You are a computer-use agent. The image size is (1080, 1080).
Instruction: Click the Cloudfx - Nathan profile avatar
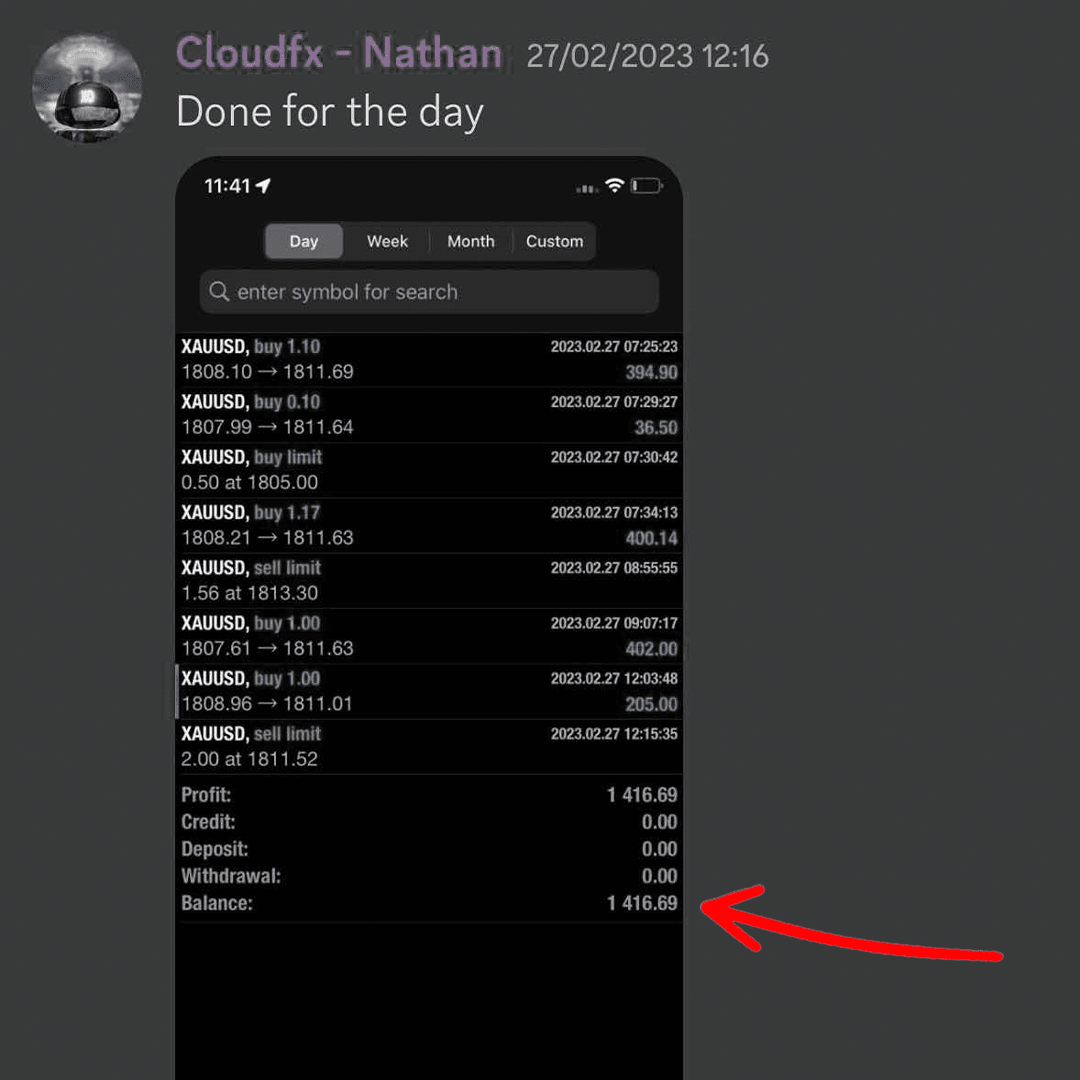(87, 88)
